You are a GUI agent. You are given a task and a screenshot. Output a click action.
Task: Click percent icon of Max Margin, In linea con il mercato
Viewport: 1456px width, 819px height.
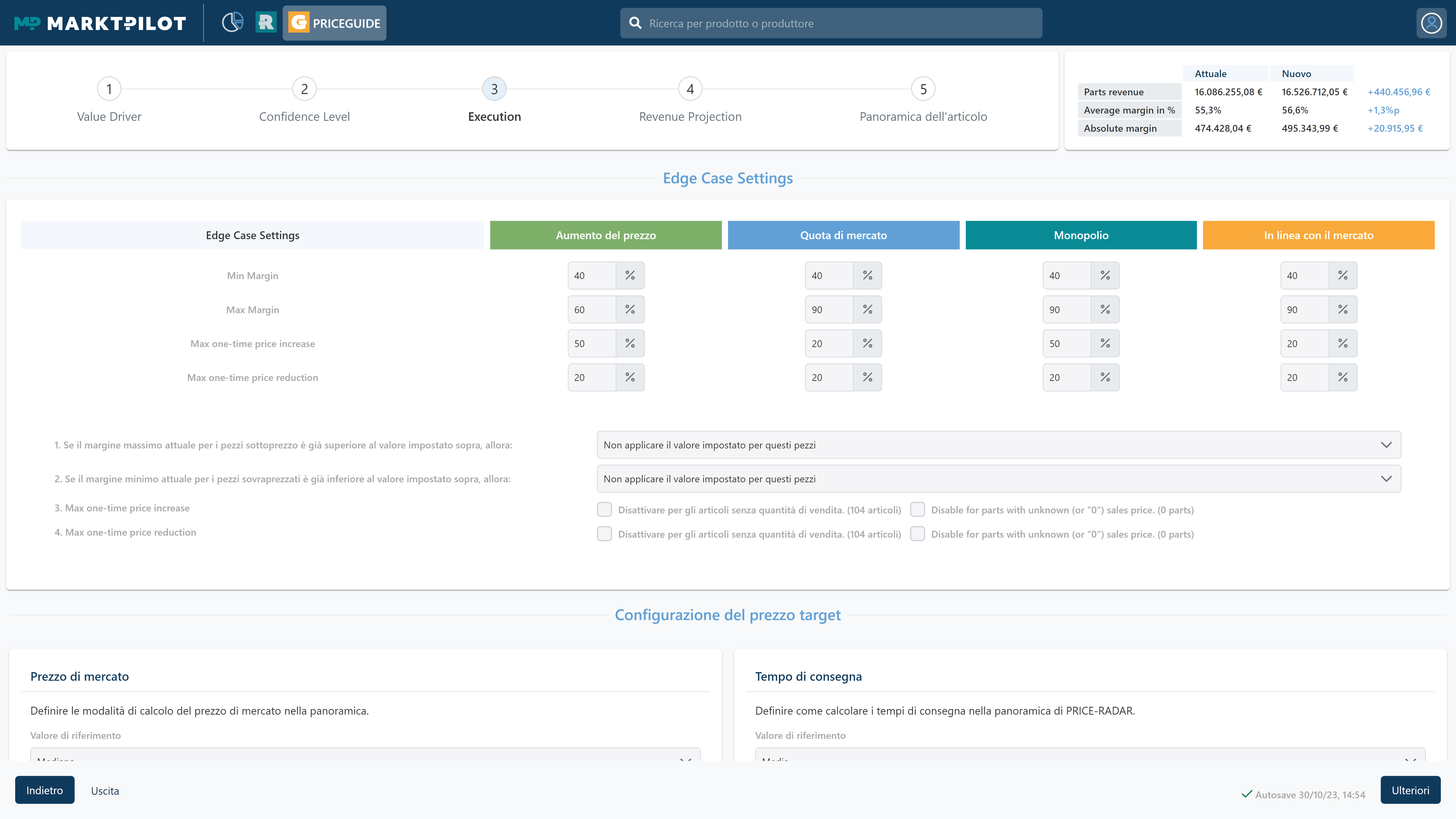click(x=1343, y=309)
